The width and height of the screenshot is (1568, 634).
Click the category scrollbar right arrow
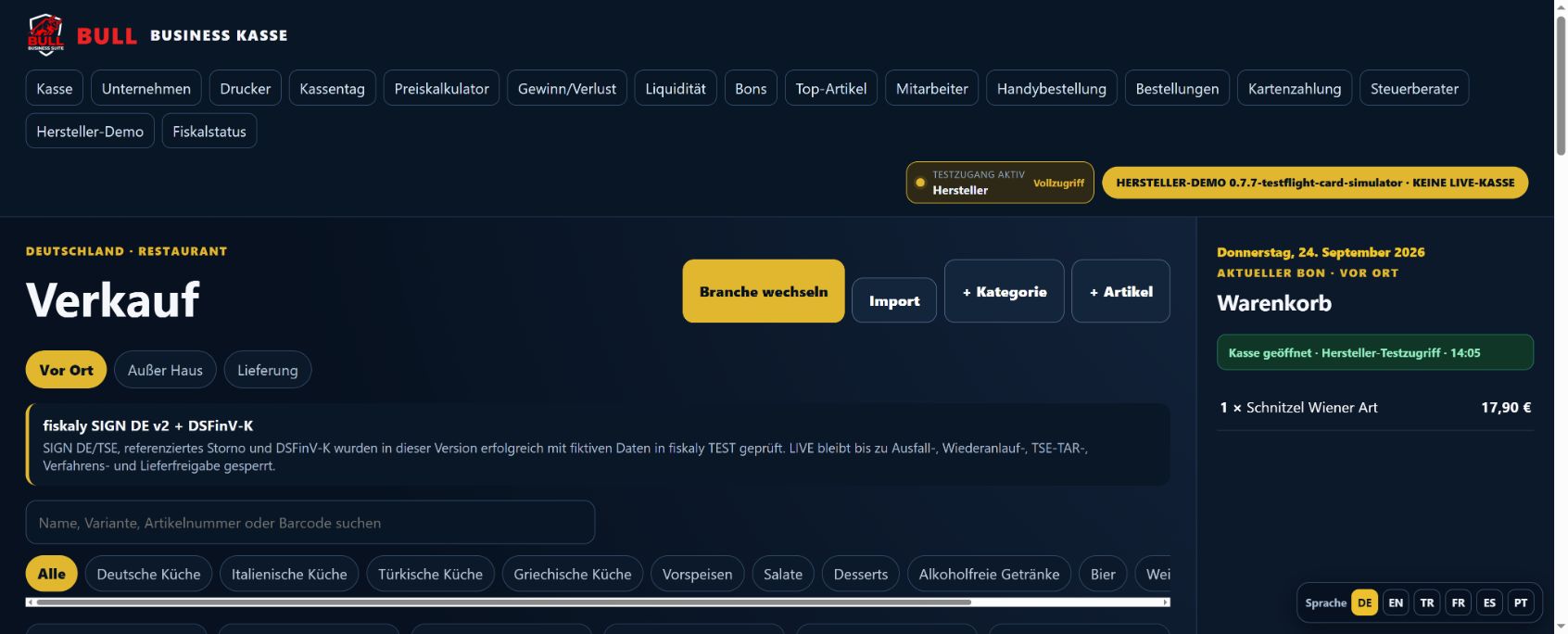[x=1166, y=602]
